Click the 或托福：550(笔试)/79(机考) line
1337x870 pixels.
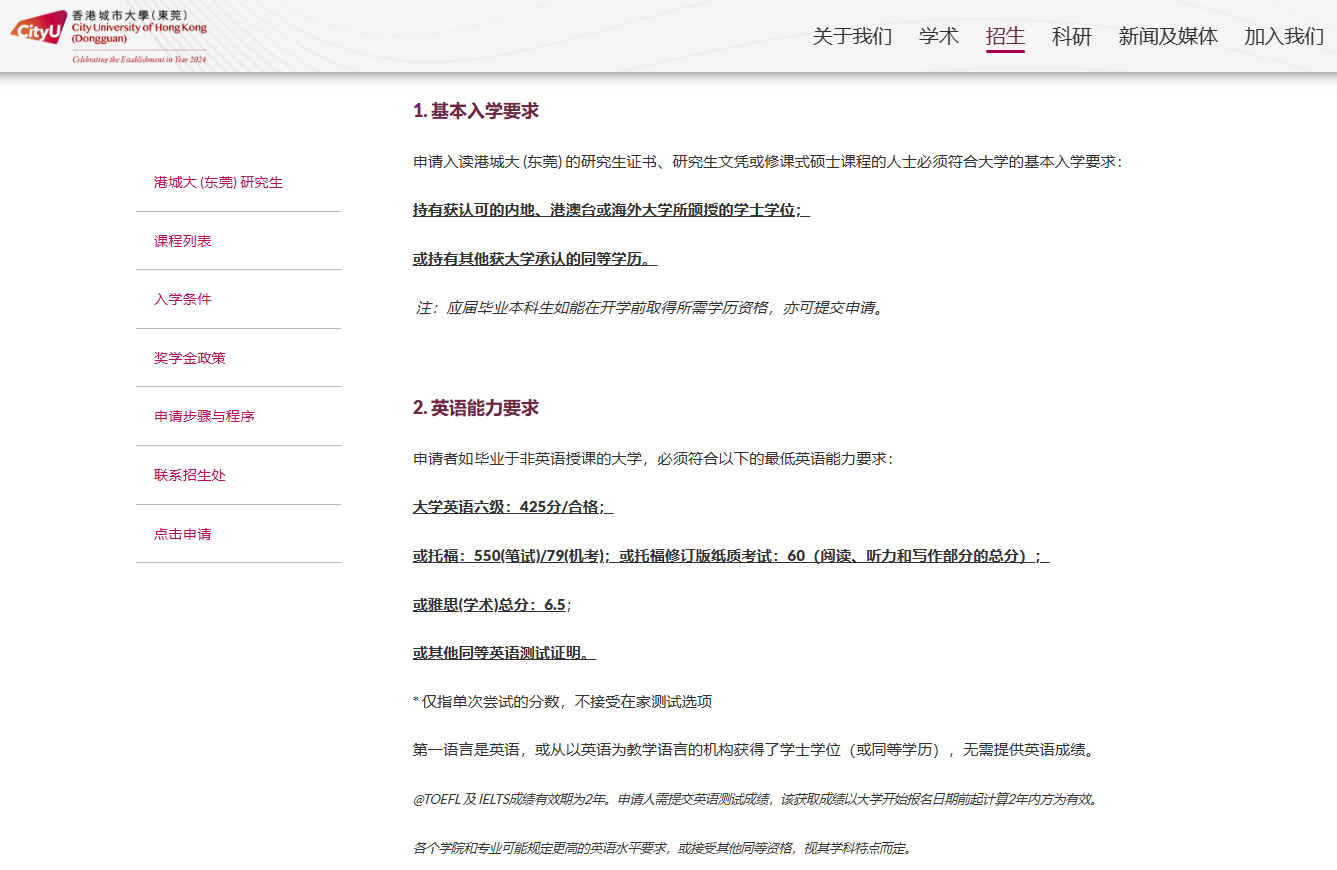(x=731, y=556)
